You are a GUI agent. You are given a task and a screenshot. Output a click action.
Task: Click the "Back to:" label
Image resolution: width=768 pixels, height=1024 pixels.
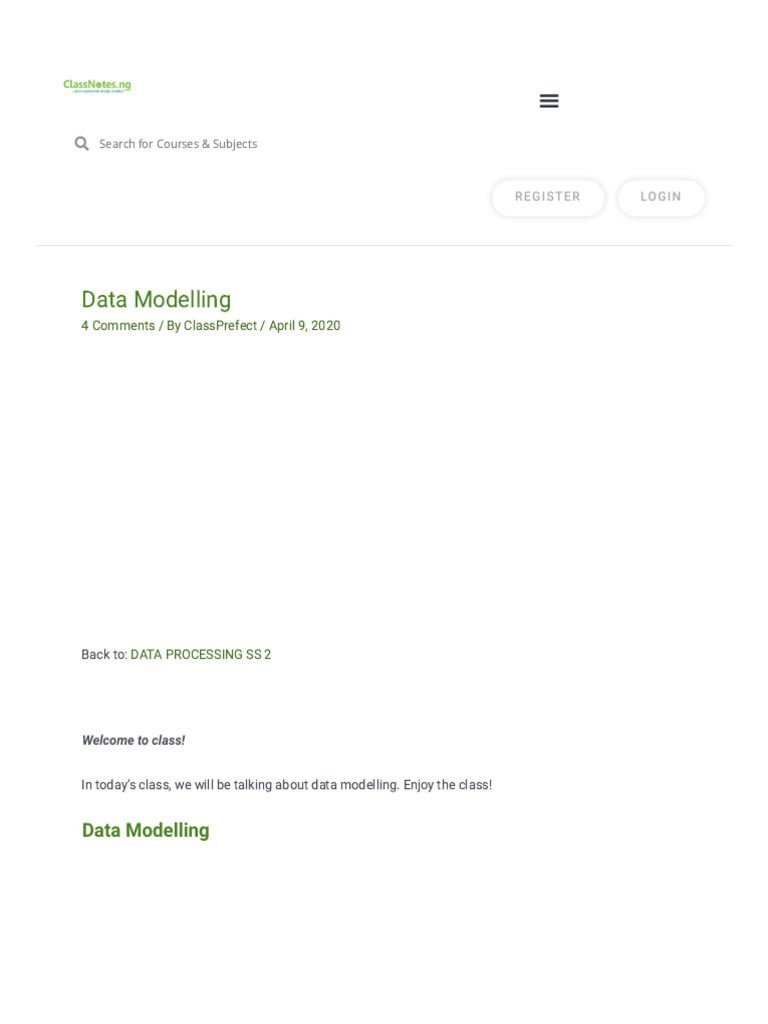point(104,655)
